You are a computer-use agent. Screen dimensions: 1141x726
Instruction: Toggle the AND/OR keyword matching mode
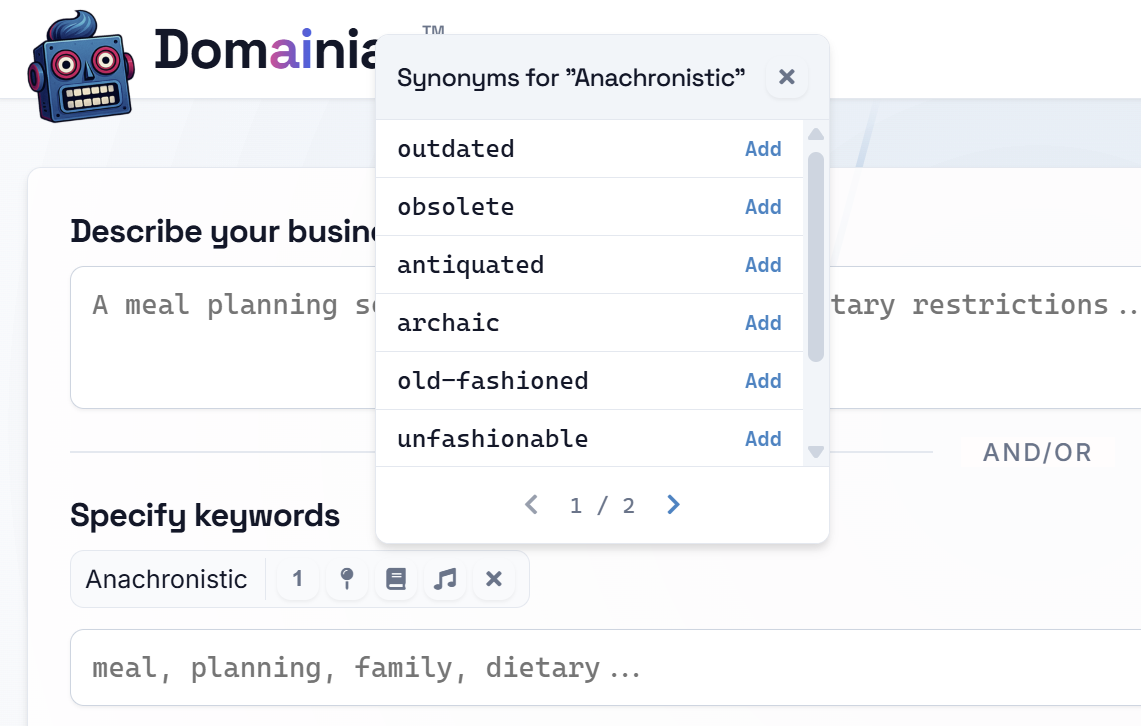pyautogui.click(x=1037, y=452)
